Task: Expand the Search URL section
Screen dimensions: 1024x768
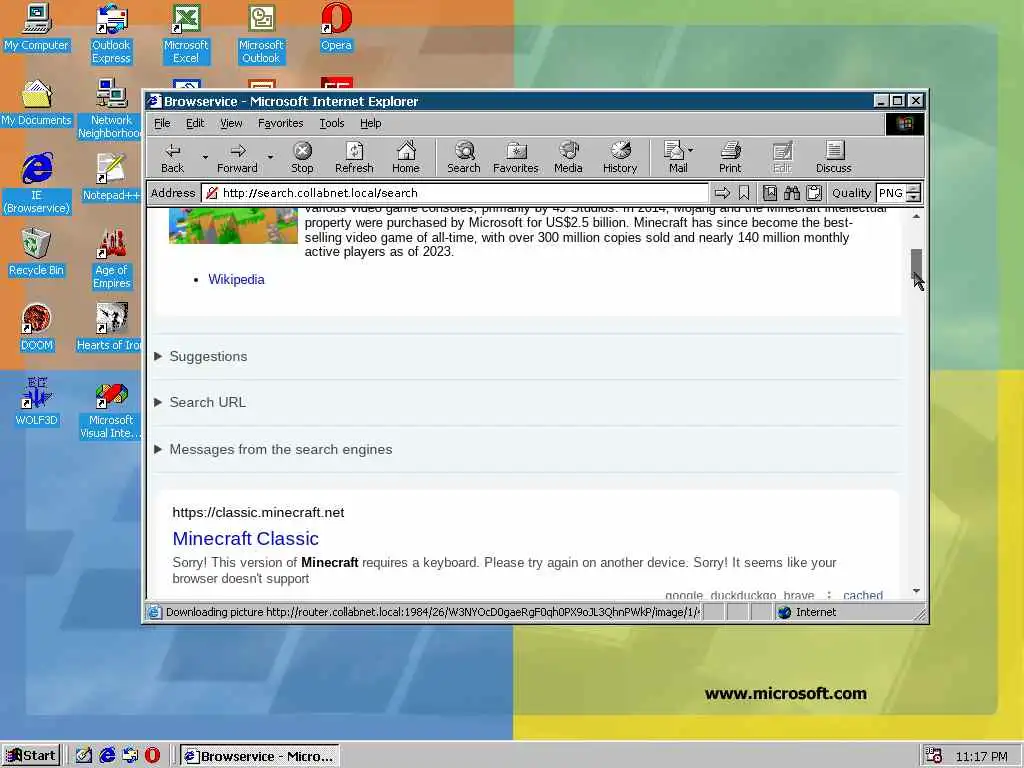Action: [x=200, y=402]
